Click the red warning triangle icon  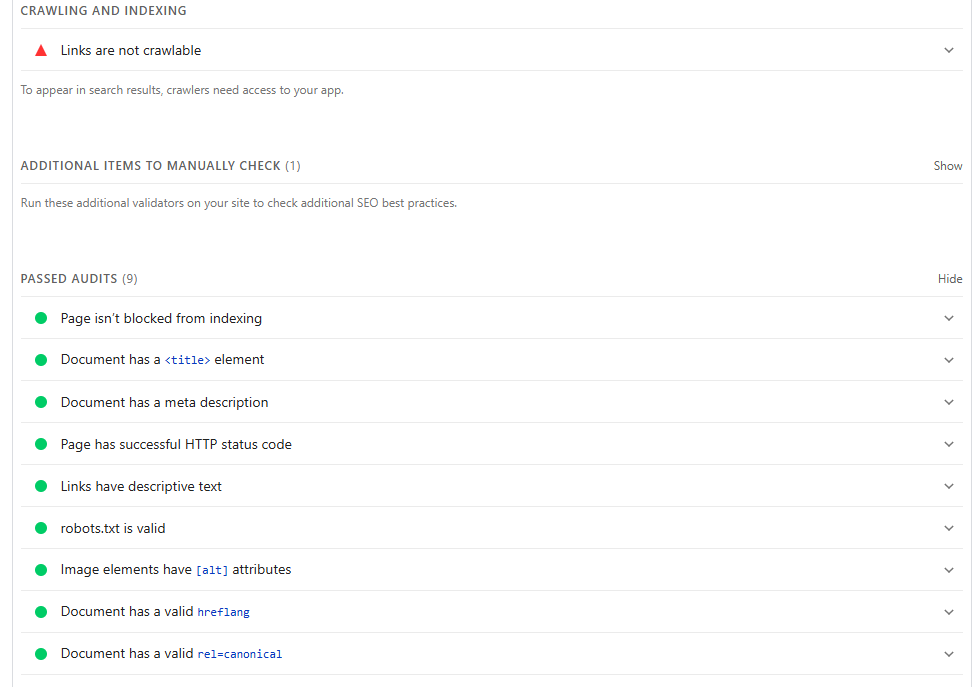(40, 49)
